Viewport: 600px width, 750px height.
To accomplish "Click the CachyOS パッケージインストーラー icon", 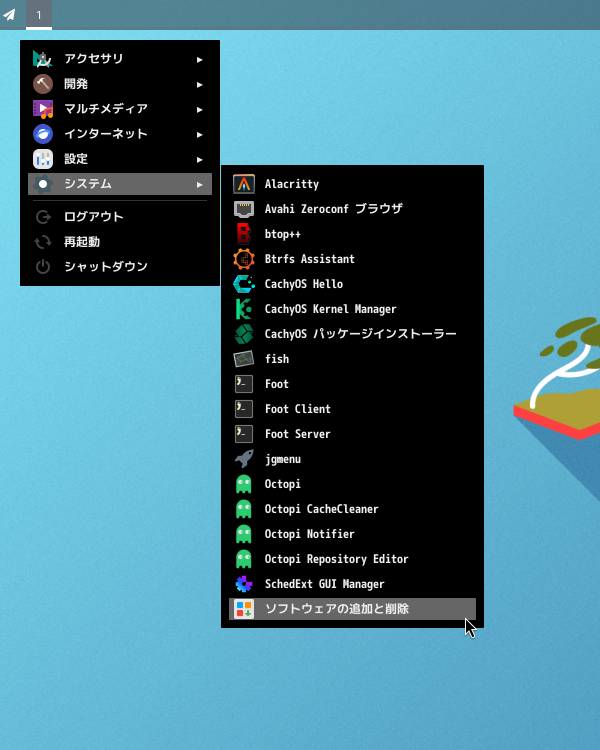I will (x=244, y=334).
